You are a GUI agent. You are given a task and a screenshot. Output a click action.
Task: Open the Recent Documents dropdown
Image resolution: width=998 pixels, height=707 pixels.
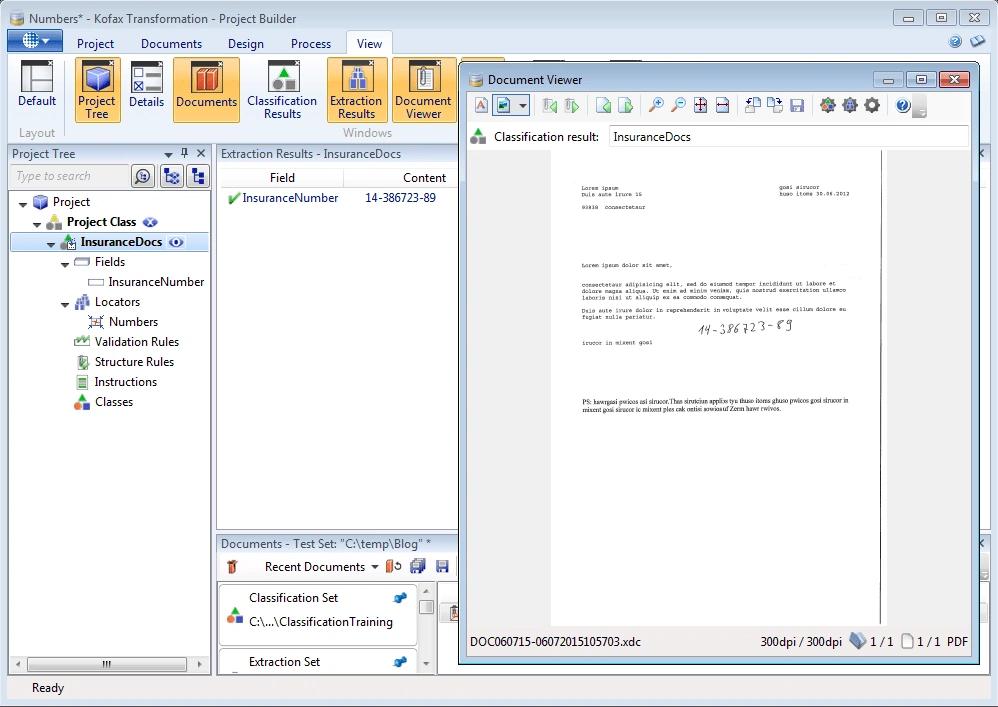374,567
